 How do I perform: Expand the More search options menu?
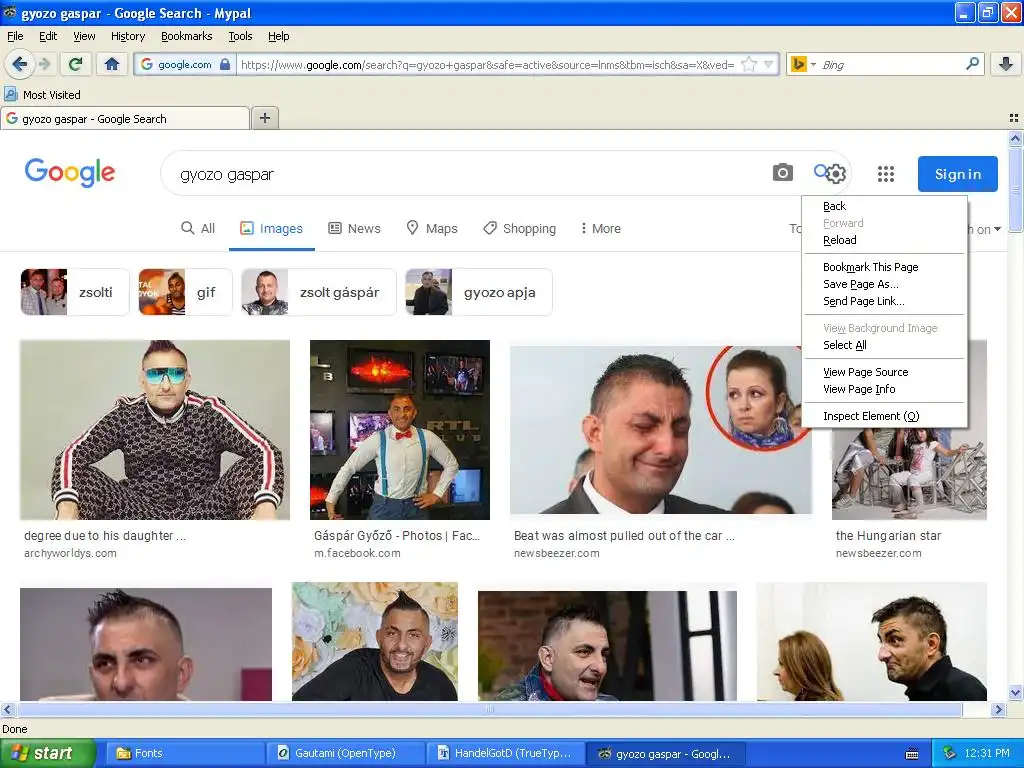(x=600, y=229)
